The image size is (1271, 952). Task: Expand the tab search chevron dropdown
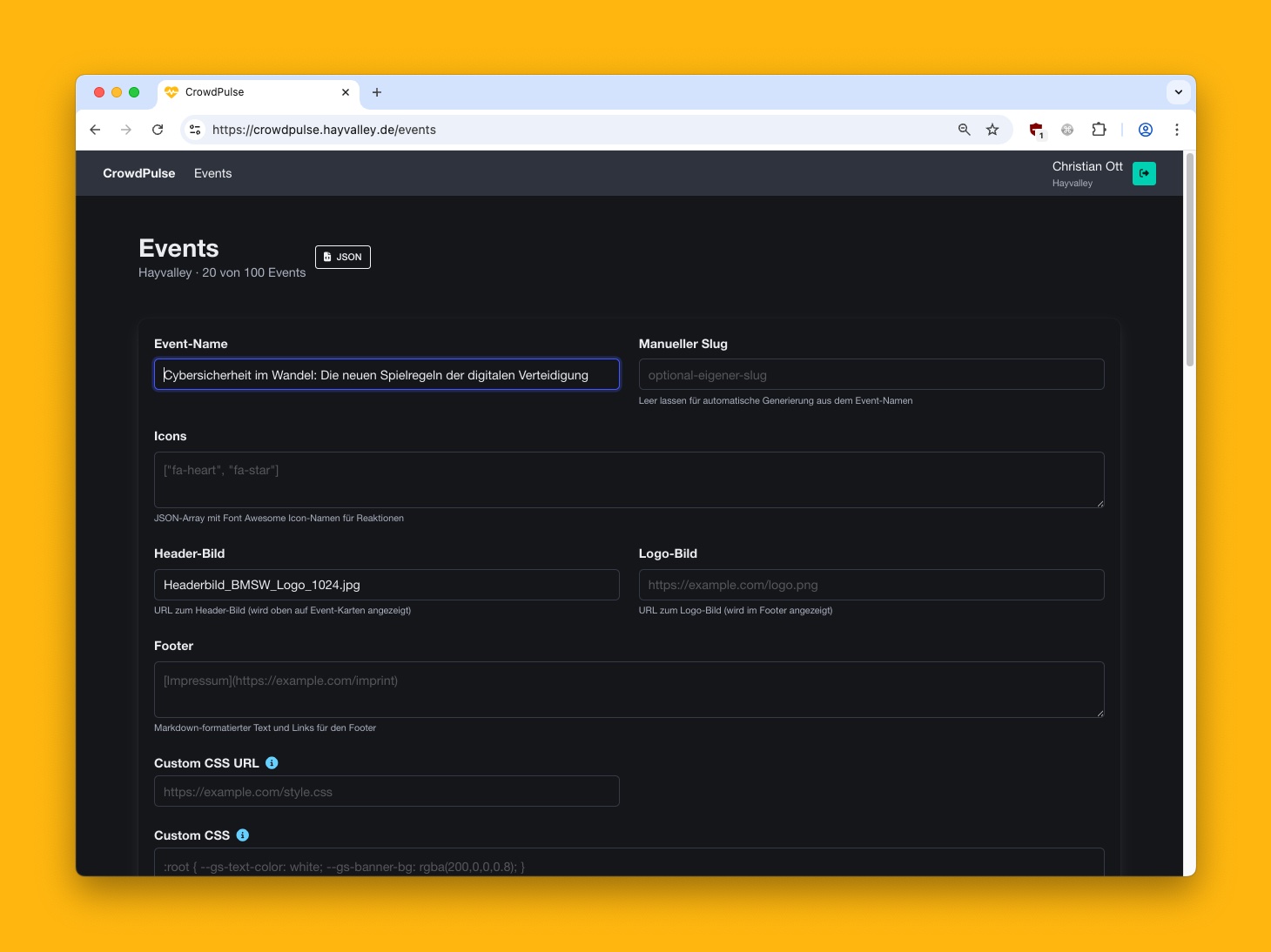coord(1178,92)
